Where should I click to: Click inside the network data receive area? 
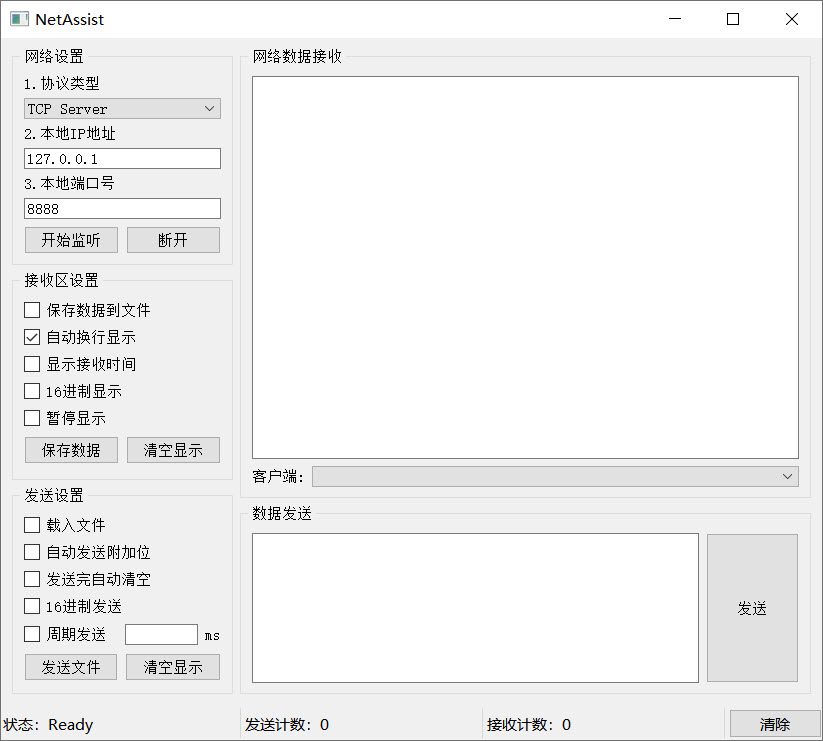tap(525, 268)
